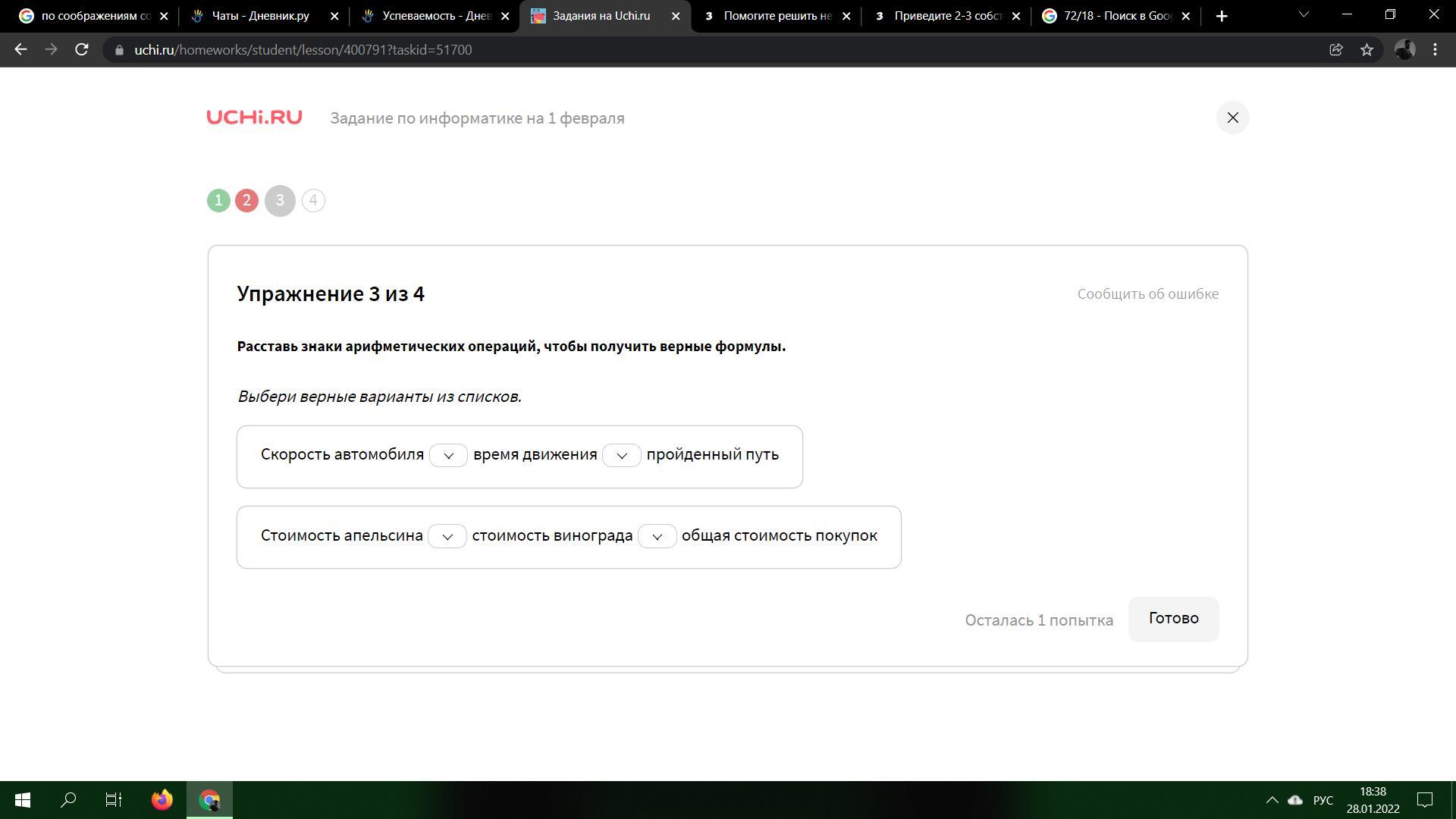Viewport: 1456px width, 819px height.
Task: Reload the current page
Action: [82, 50]
